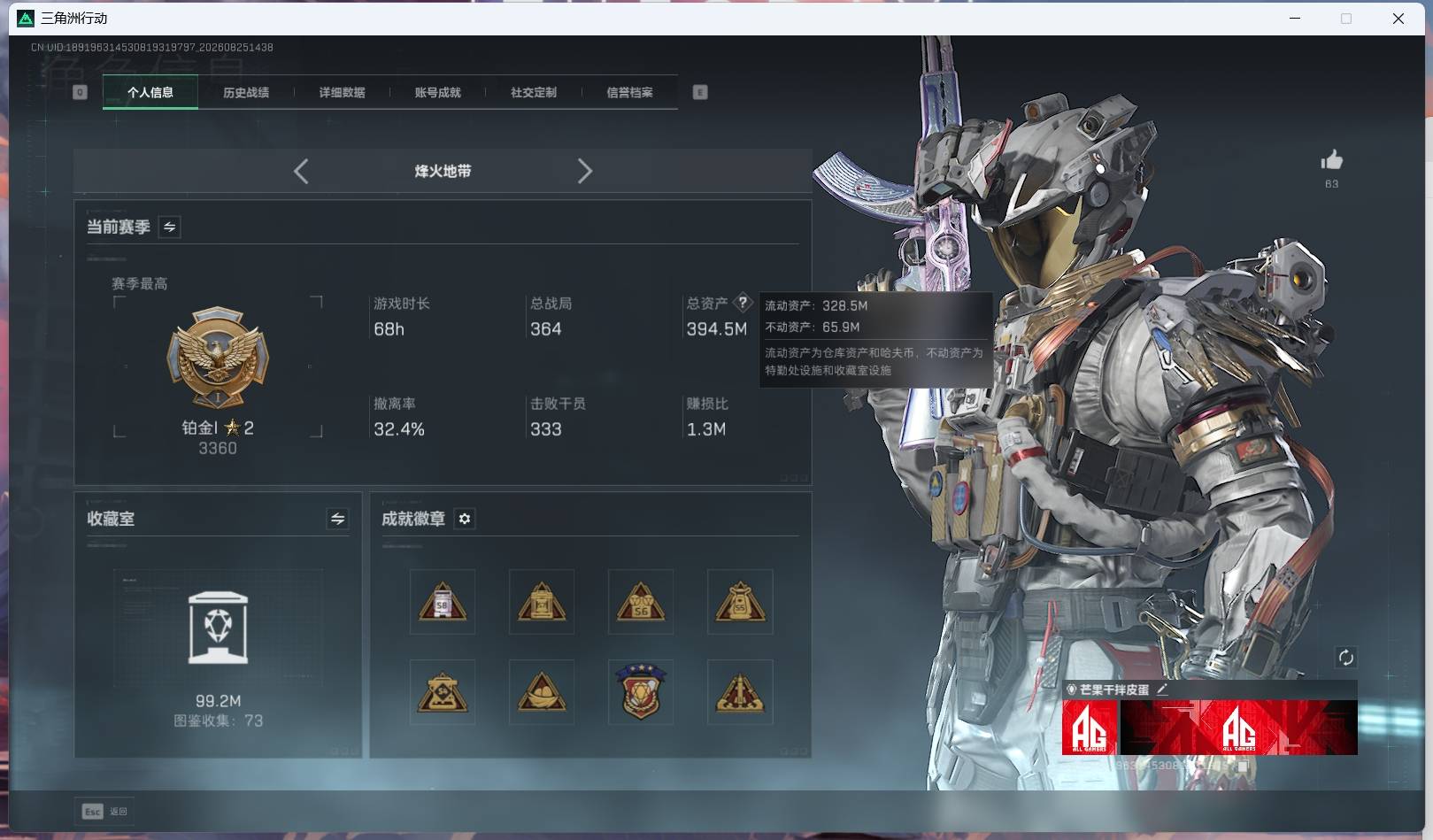Image resolution: width=1433 pixels, height=840 pixels.
Task: Click the 图鉴收集: 73 text
Action: tap(218, 721)
